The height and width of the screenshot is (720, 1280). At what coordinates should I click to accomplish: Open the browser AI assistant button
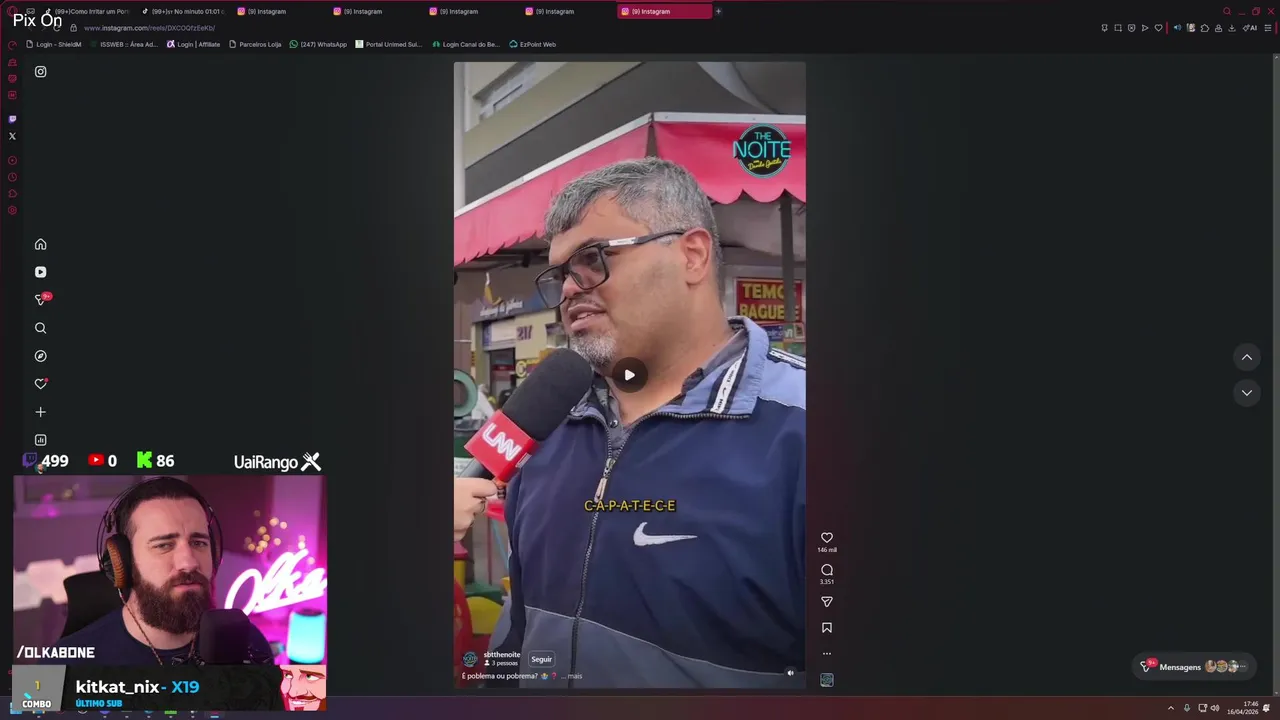pos(1250,28)
